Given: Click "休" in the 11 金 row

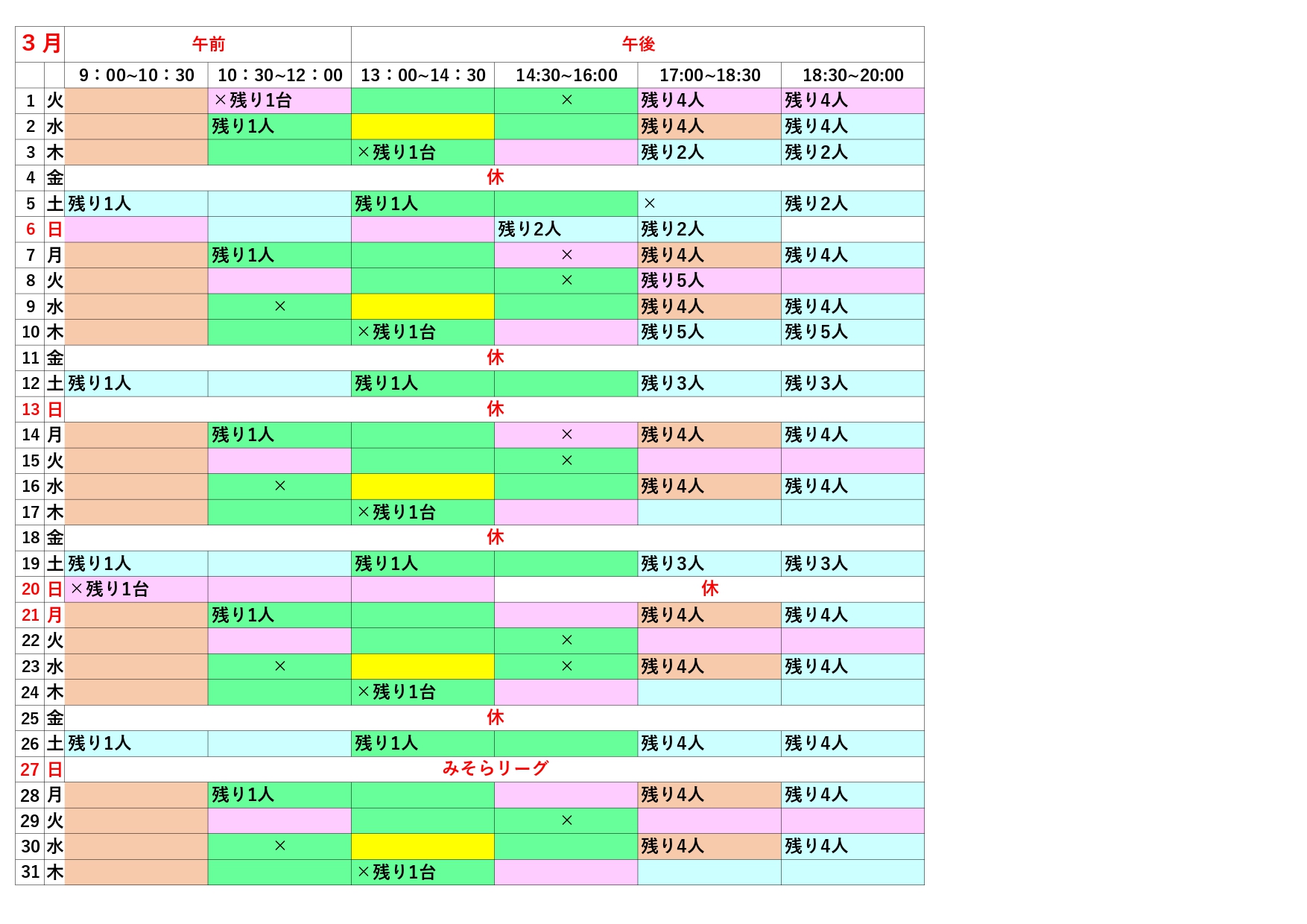Looking at the screenshot, I should (x=495, y=358).
